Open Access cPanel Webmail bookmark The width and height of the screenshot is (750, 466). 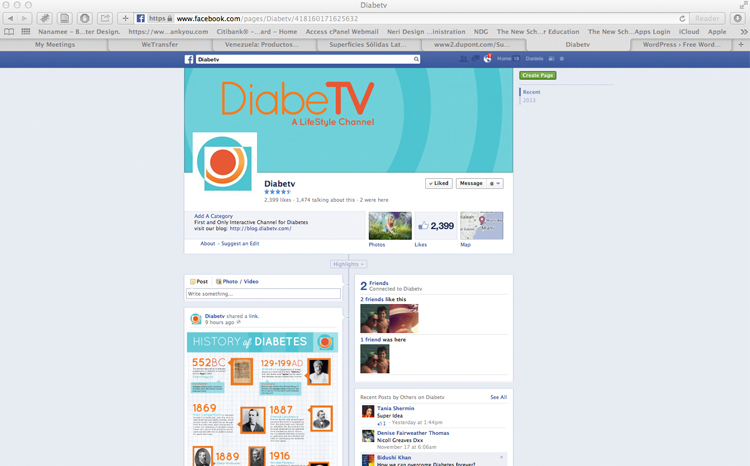(x=342, y=32)
